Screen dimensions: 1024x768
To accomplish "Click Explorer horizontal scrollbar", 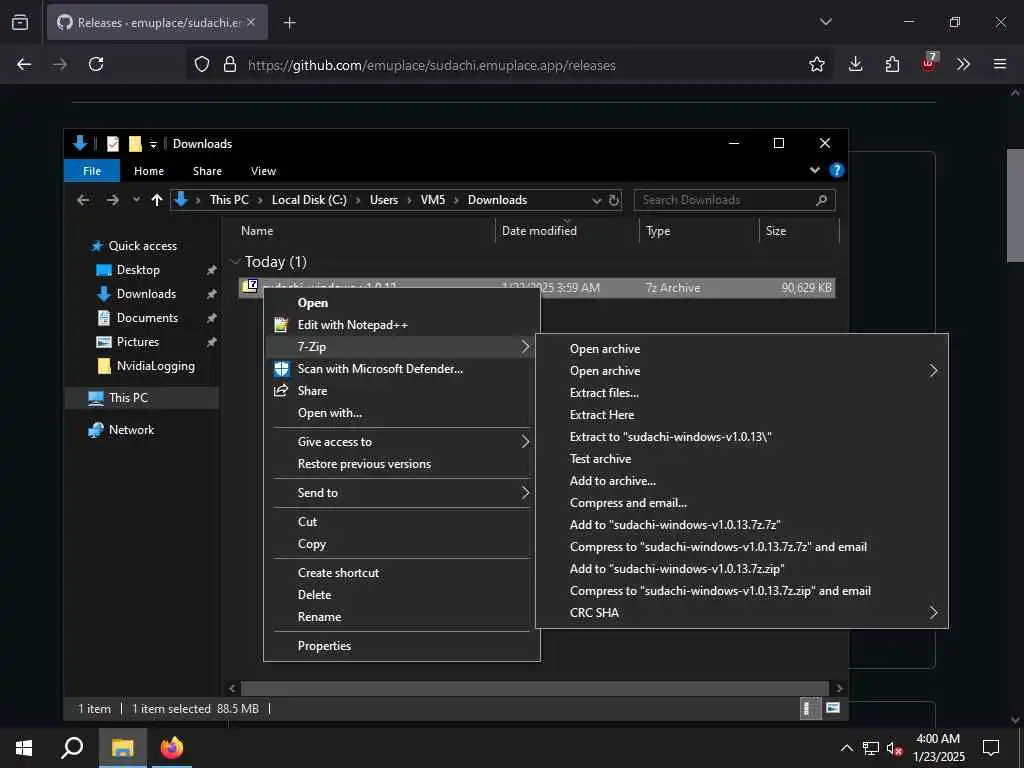I will click(534, 688).
